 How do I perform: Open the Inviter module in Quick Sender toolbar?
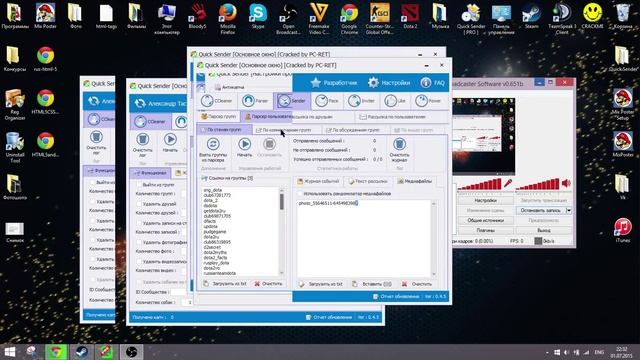362,101
